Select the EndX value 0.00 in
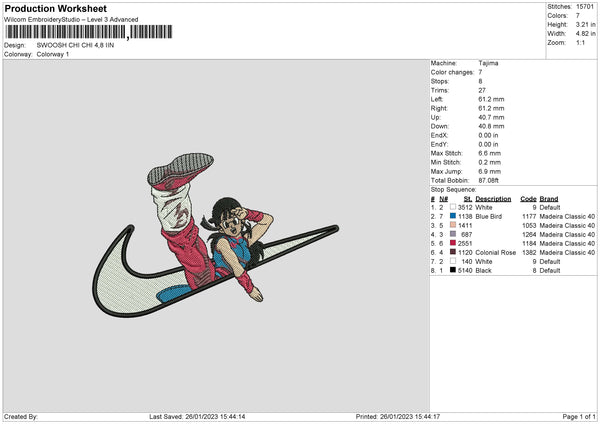600x424 pixels. point(488,135)
